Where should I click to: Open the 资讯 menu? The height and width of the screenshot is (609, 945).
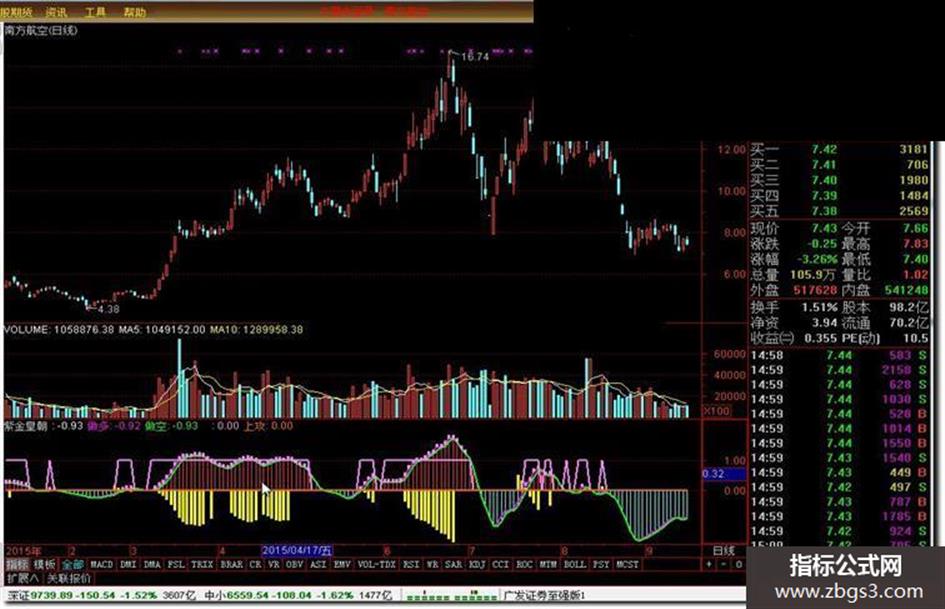(56, 11)
